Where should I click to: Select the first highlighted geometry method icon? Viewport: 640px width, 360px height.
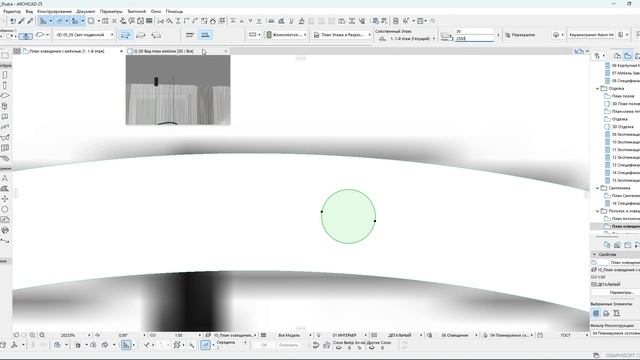(x=125, y=35)
